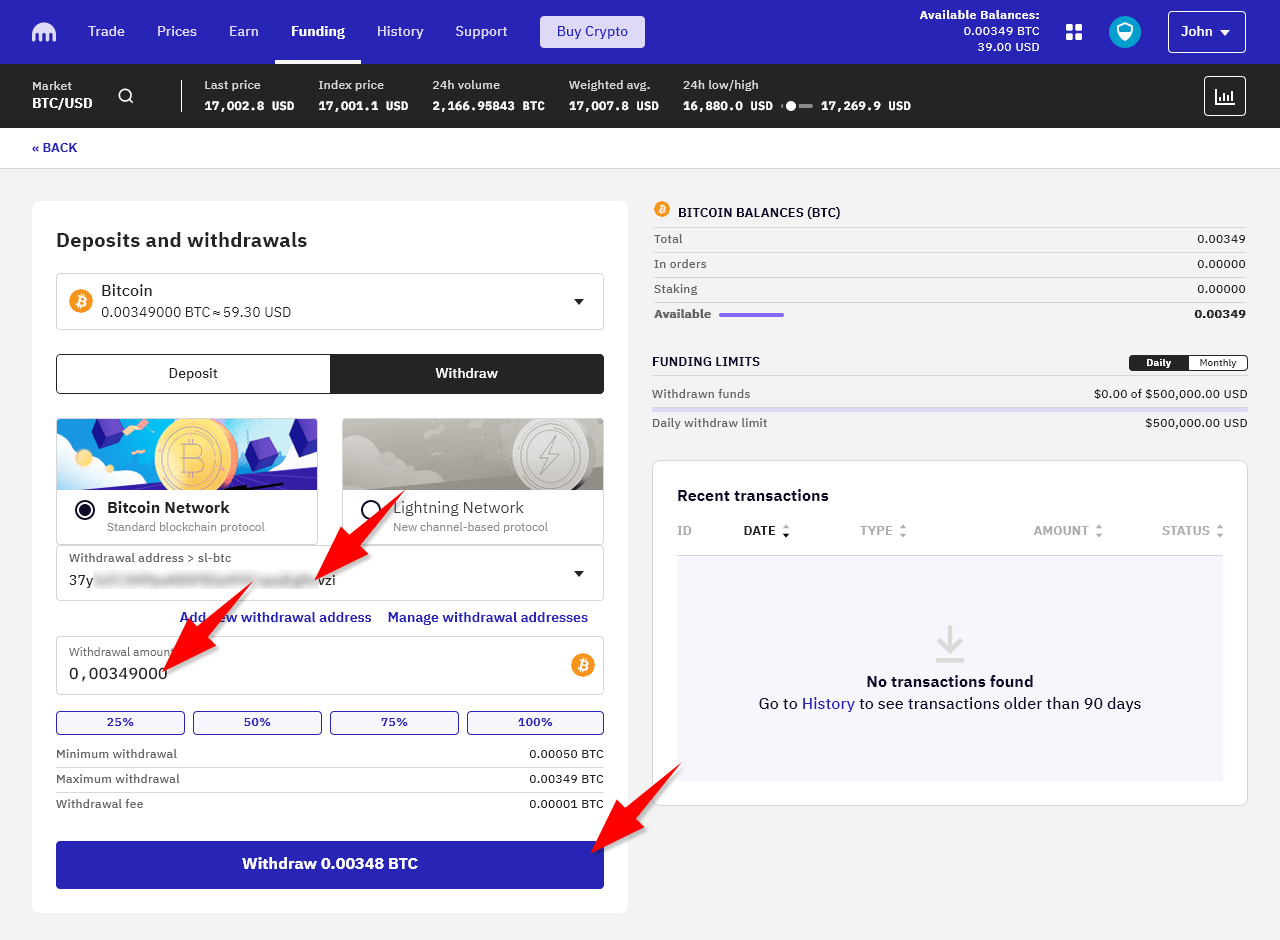Click the 24h low/high range slider
1280x940 pixels.
tap(797, 106)
